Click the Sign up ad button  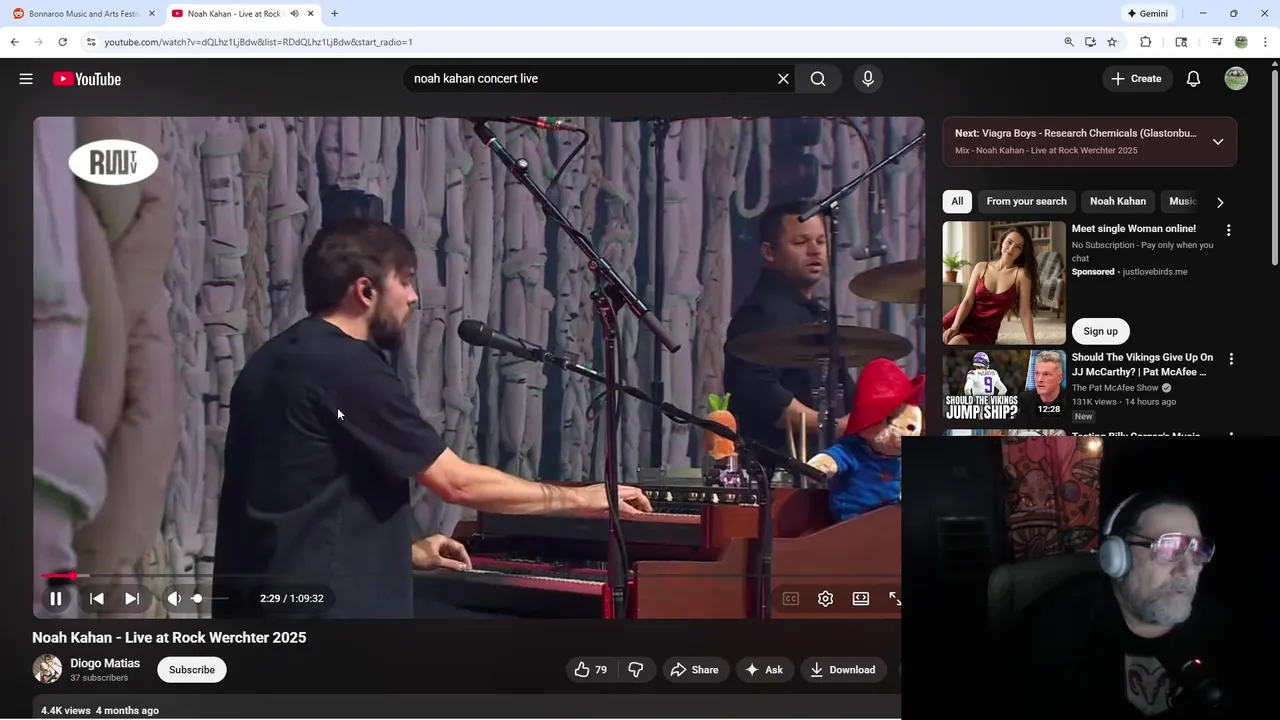(x=1101, y=331)
